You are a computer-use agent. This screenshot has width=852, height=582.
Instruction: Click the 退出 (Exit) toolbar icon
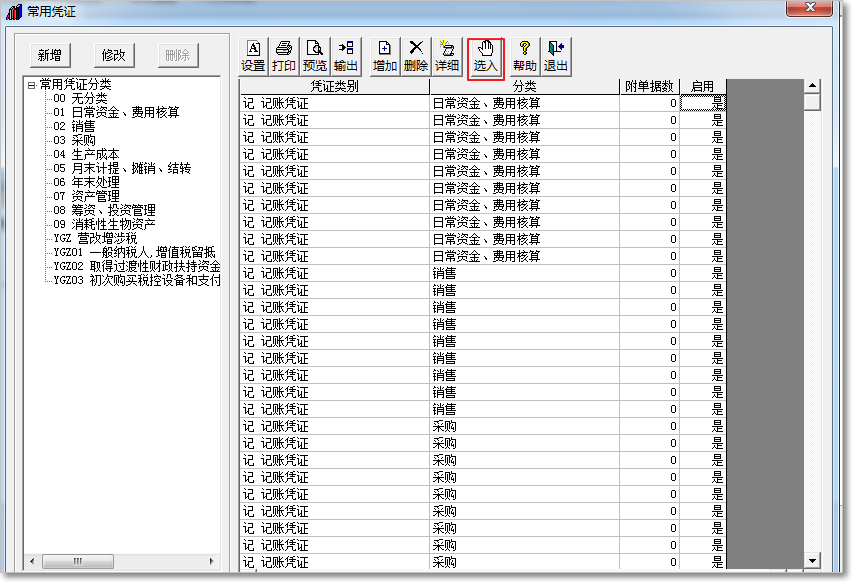tap(555, 56)
